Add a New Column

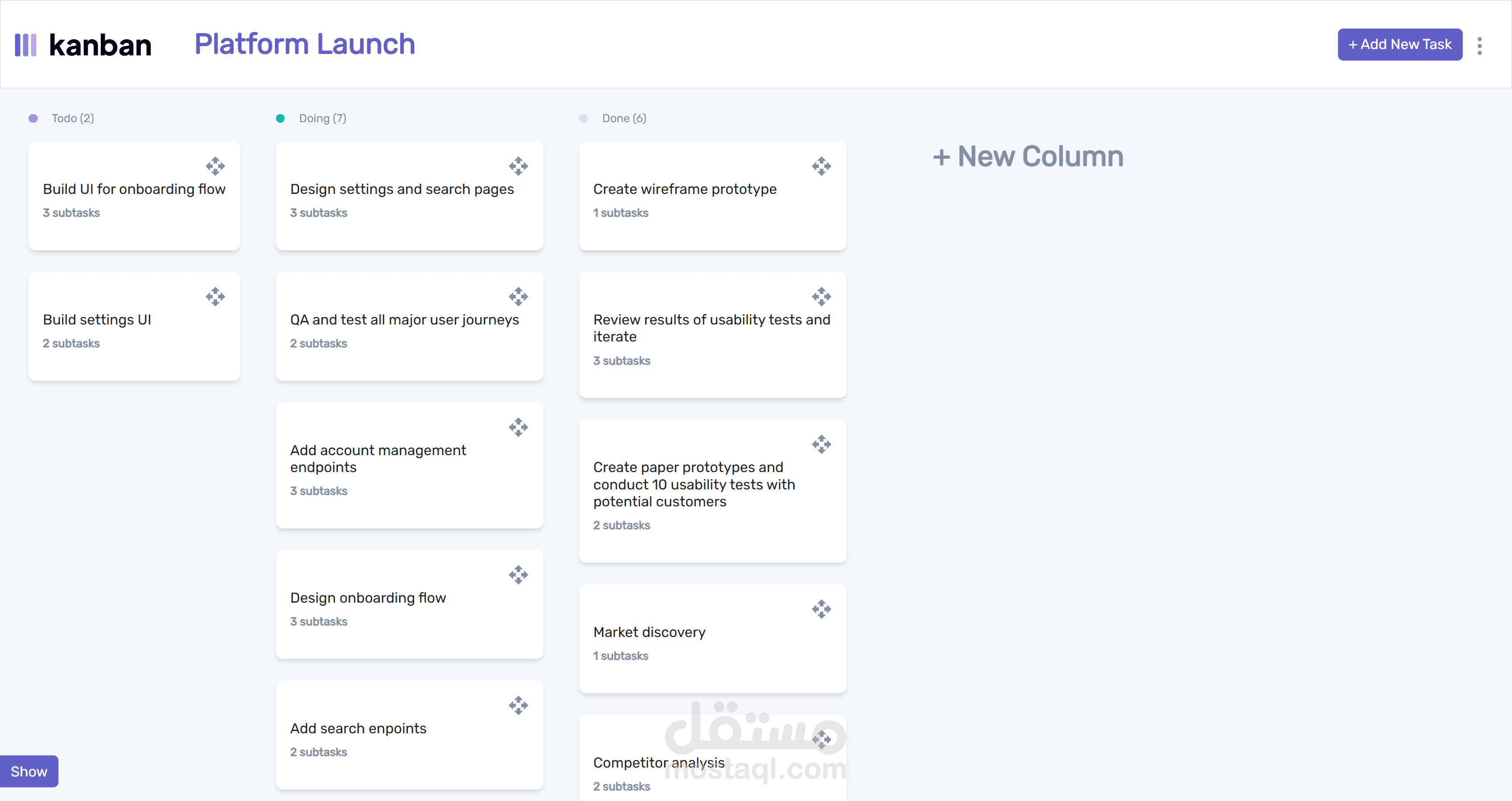click(1028, 157)
